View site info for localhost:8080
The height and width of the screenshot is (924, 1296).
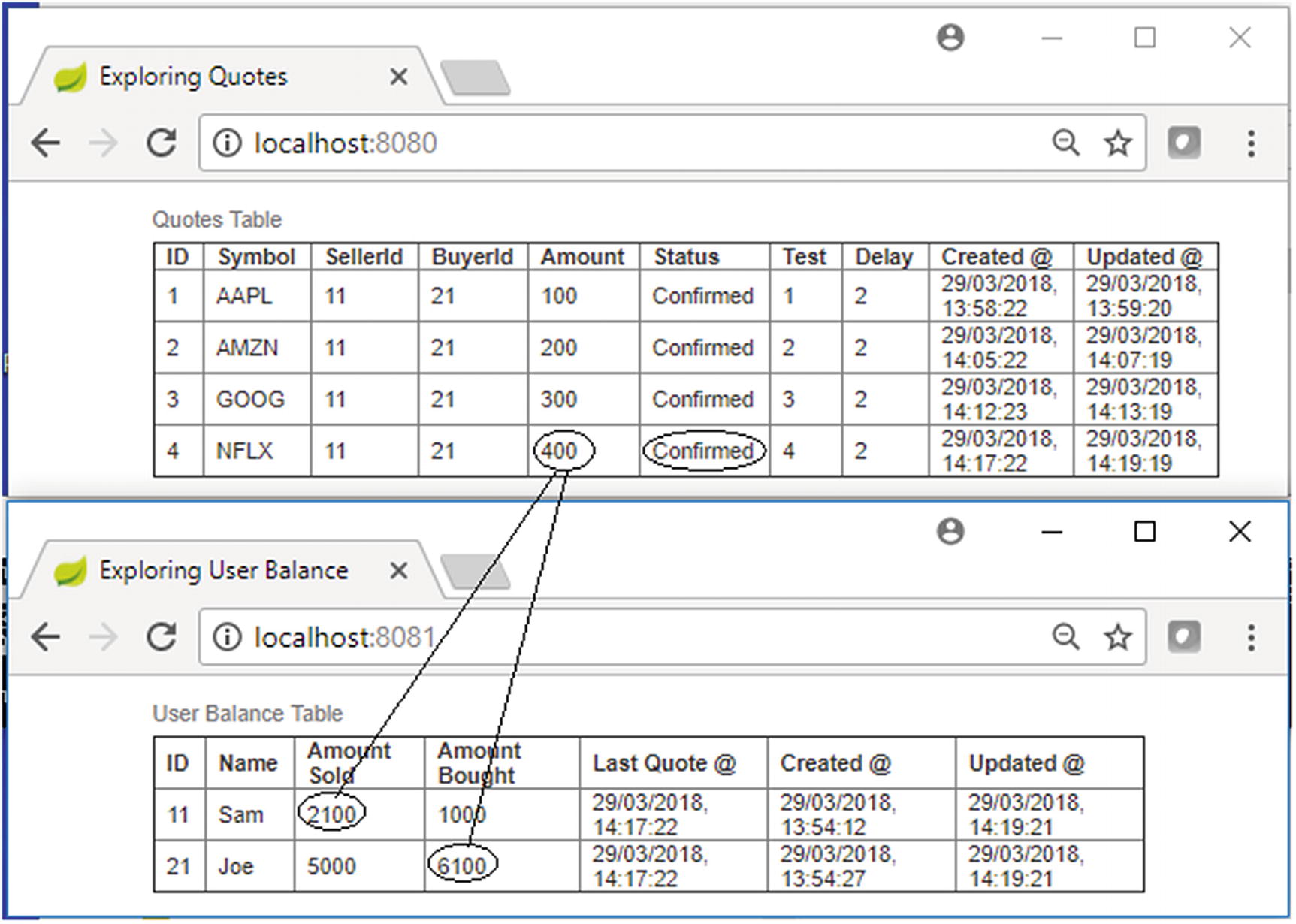coord(226,143)
